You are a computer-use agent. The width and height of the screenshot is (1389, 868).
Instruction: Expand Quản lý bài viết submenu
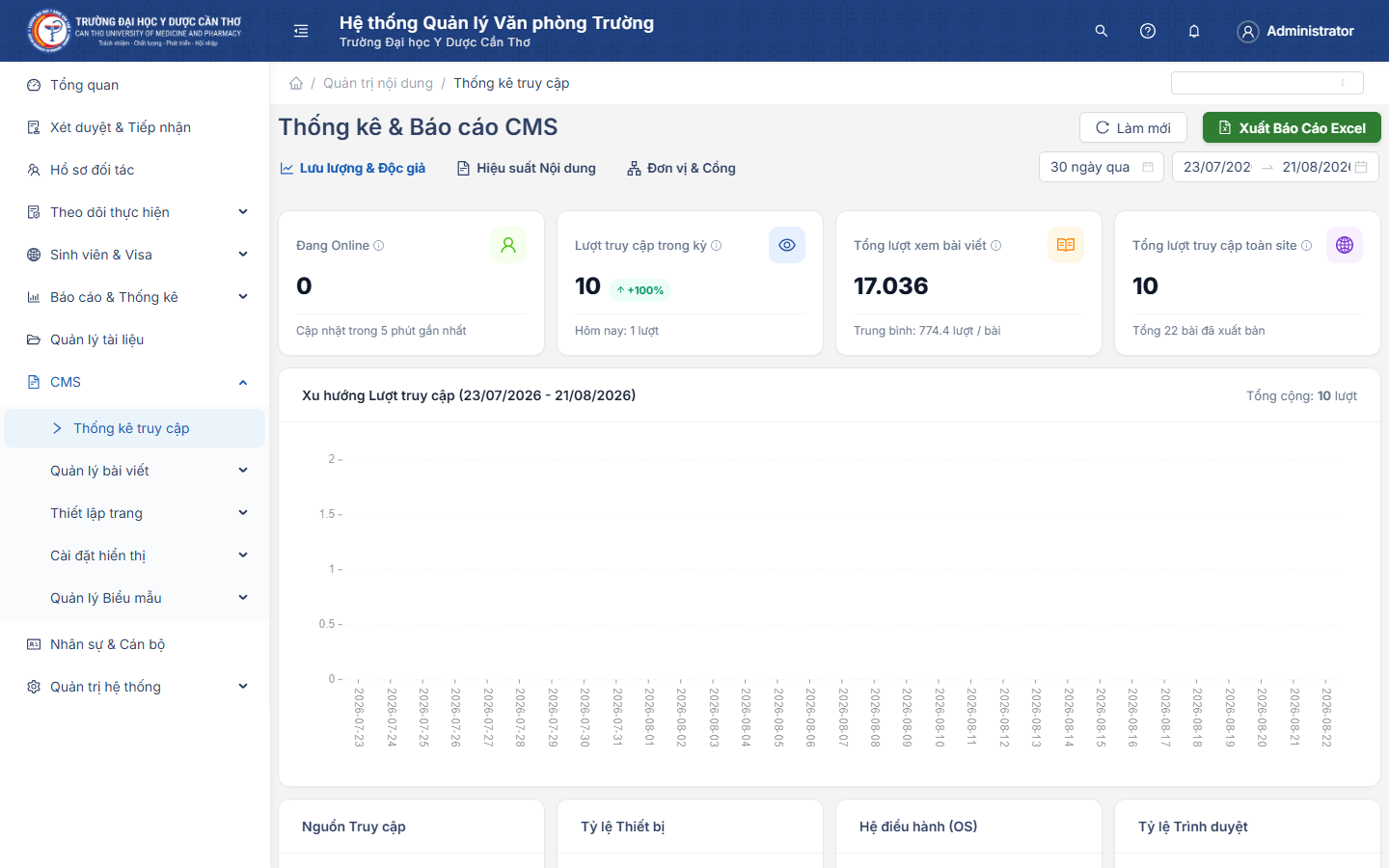pyautogui.click(x=243, y=471)
